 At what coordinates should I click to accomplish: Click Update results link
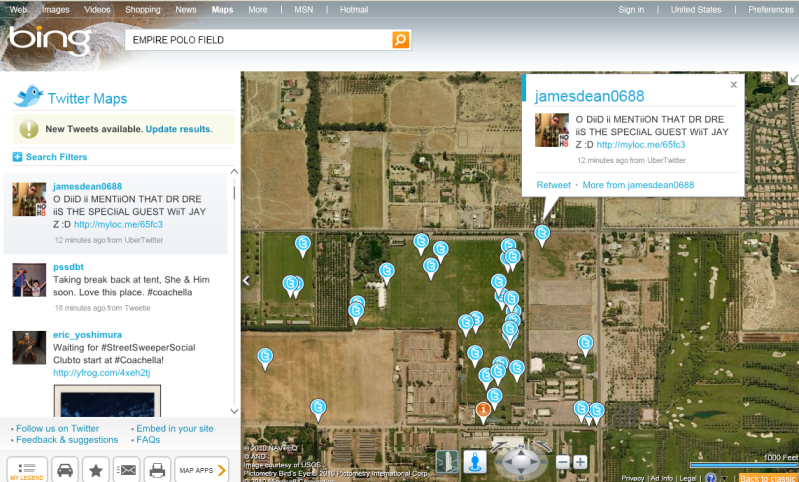click(x=179, y=129)
